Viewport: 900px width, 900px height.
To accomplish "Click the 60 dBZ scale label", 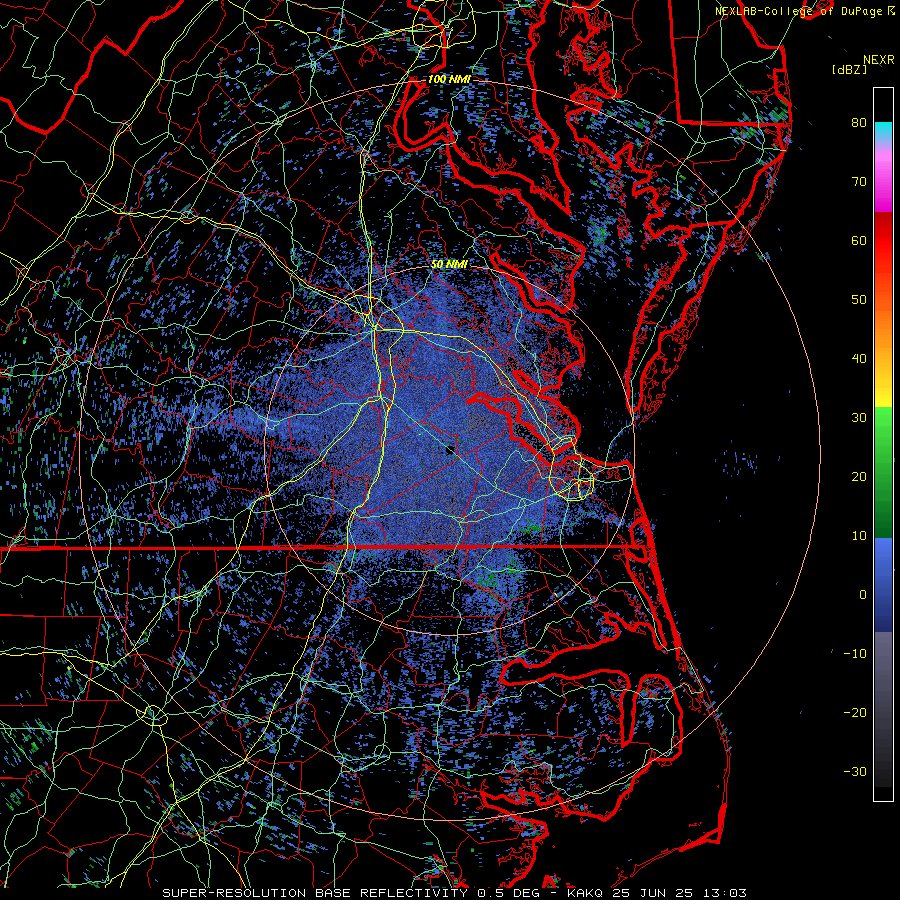I will coord(859,240).
